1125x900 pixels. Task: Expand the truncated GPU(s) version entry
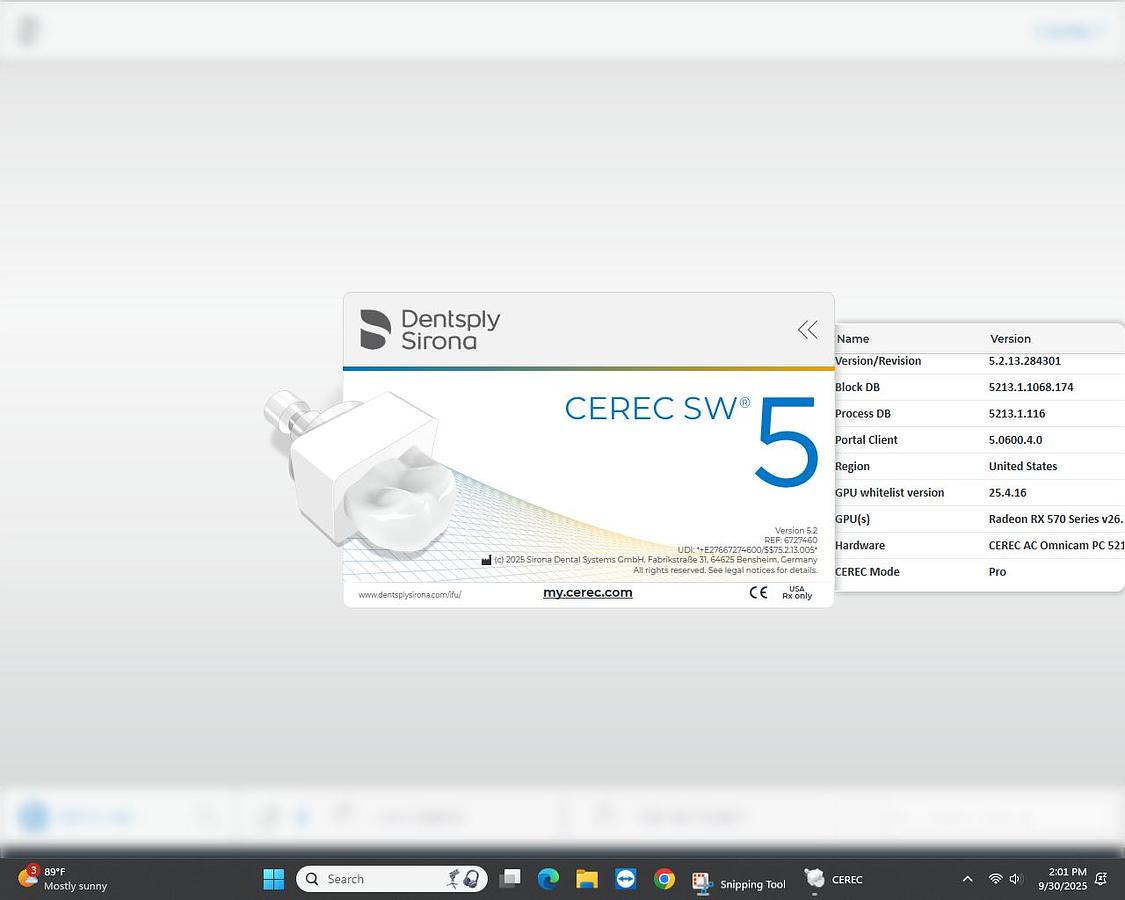pos(1056,518)
